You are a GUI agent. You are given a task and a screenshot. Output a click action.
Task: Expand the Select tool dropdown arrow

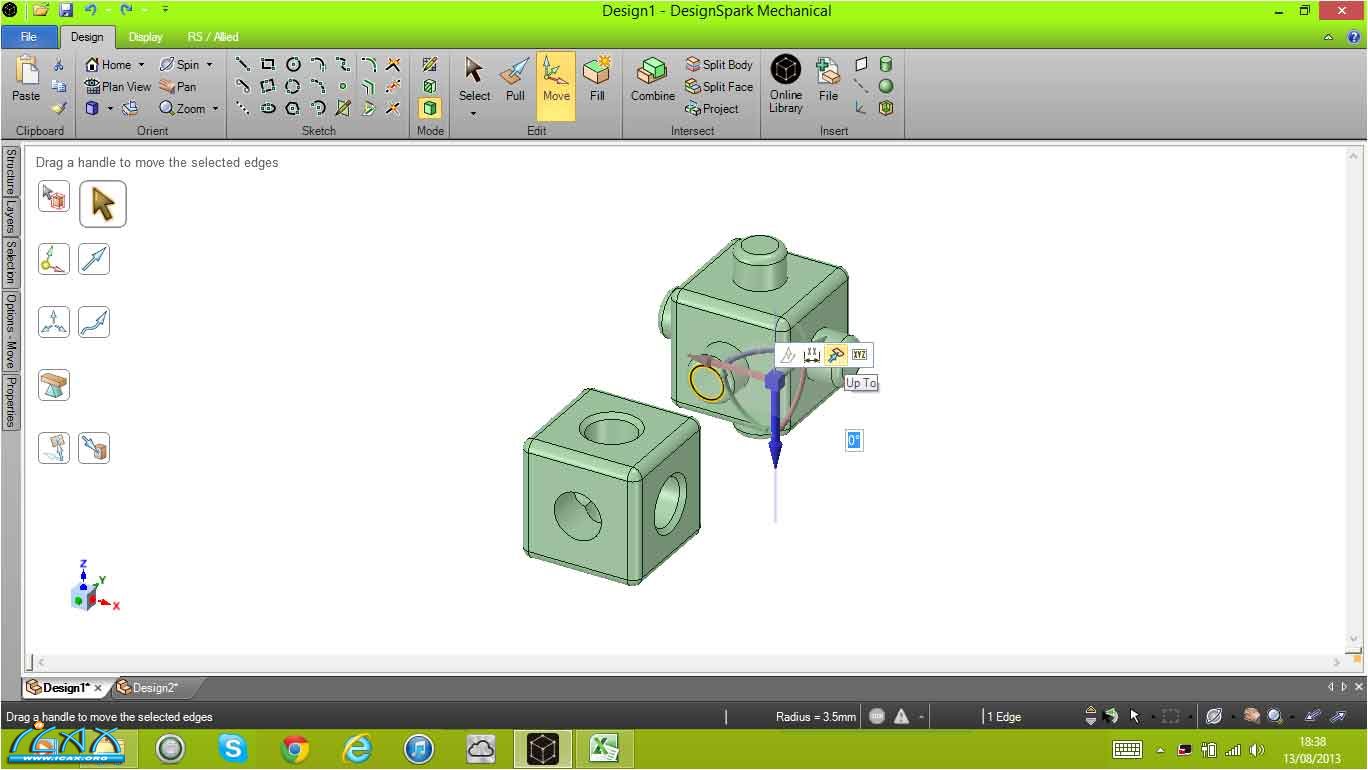click(474, 113)
